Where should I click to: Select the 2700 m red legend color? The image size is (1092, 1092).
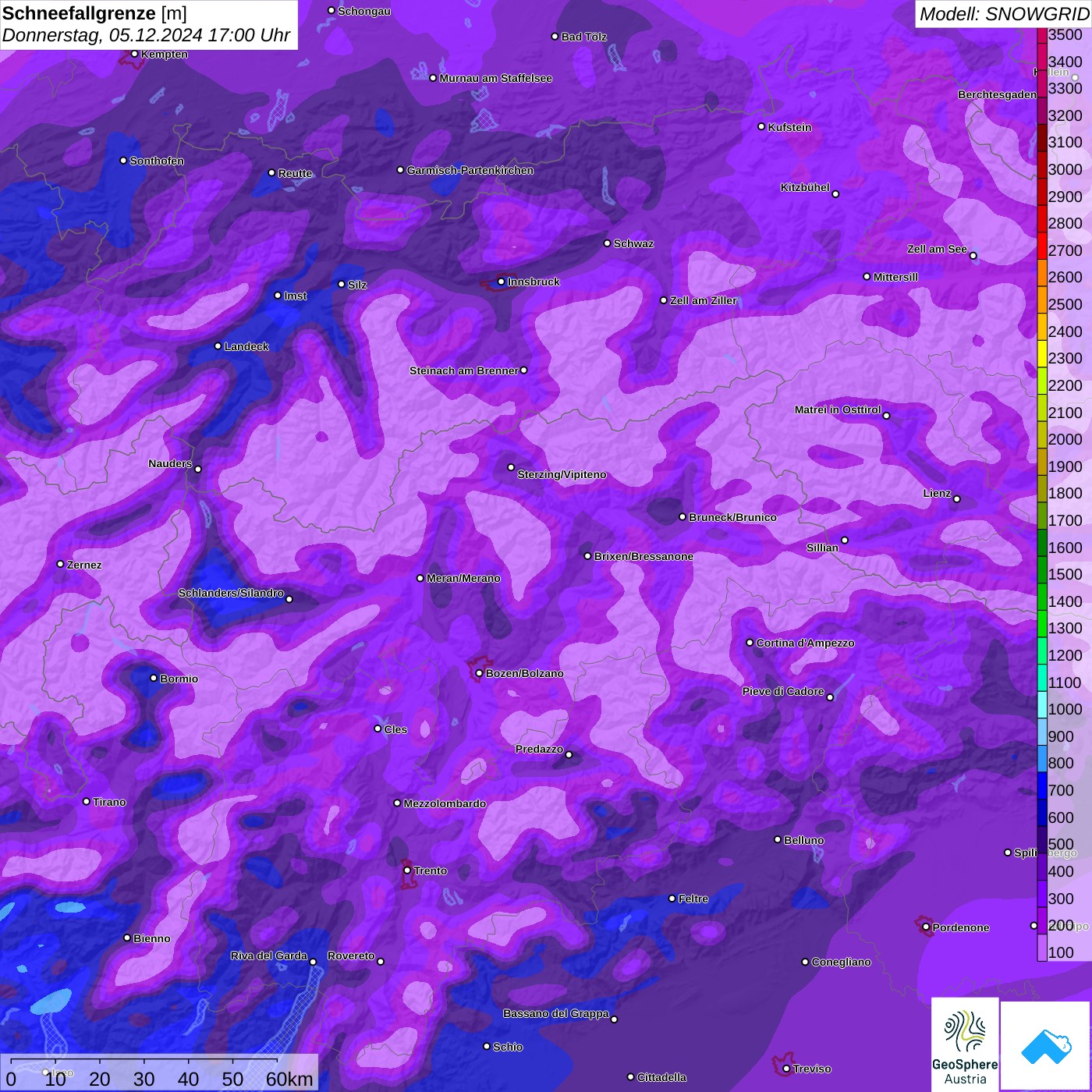1041,246
